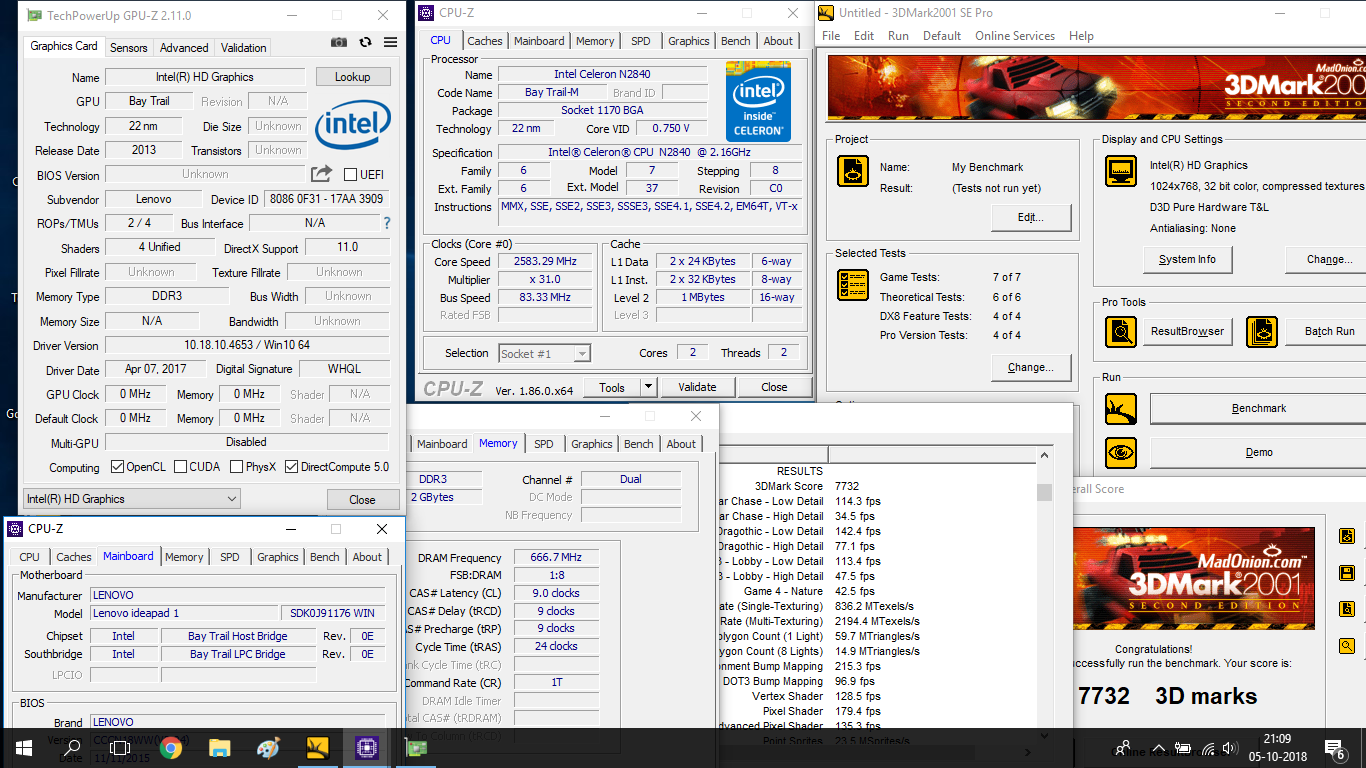Viewport: 1366px width, 768px height.
Task: Open the Bench tab in top CPU-Z window
Action: click(x=735, y=41)
